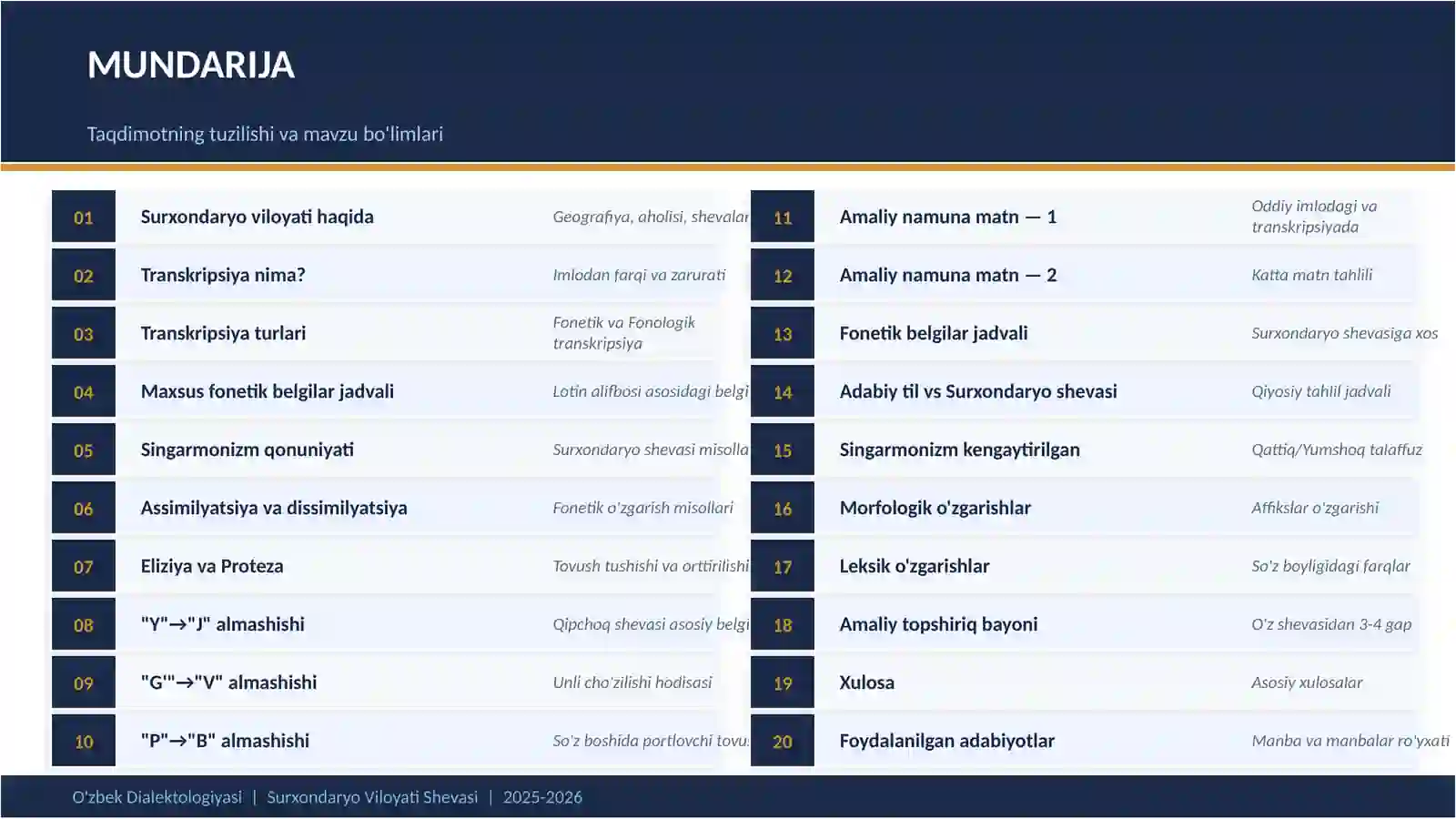This screenshot has height=819, width=1456.
Task: Click the number badge 09
Action: [x=84, y=682]
